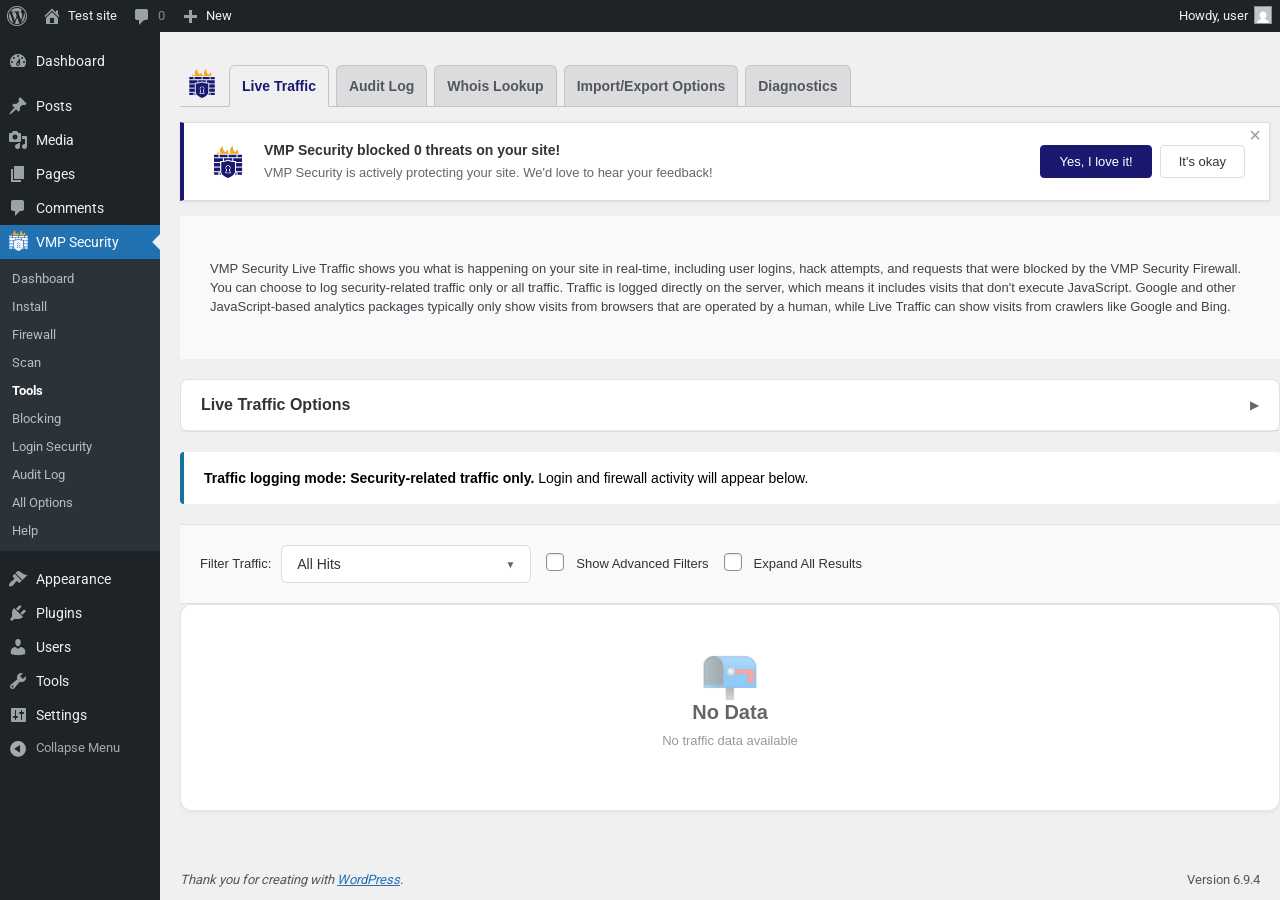Viewport: 1280px width, 900px height.
Task: Click the "It's okay" button
Action: tap(1202, 161)
